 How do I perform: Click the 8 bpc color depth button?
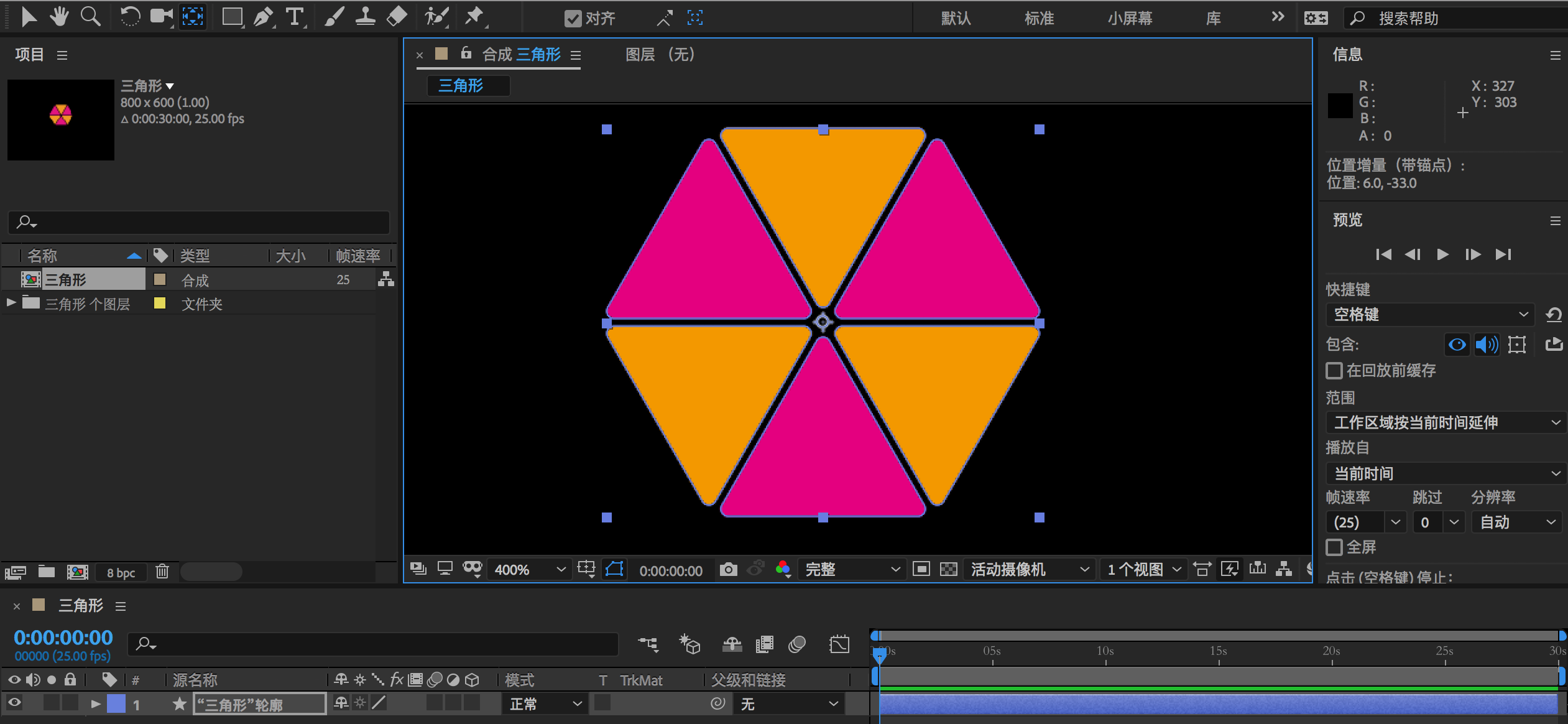[121, 572]
